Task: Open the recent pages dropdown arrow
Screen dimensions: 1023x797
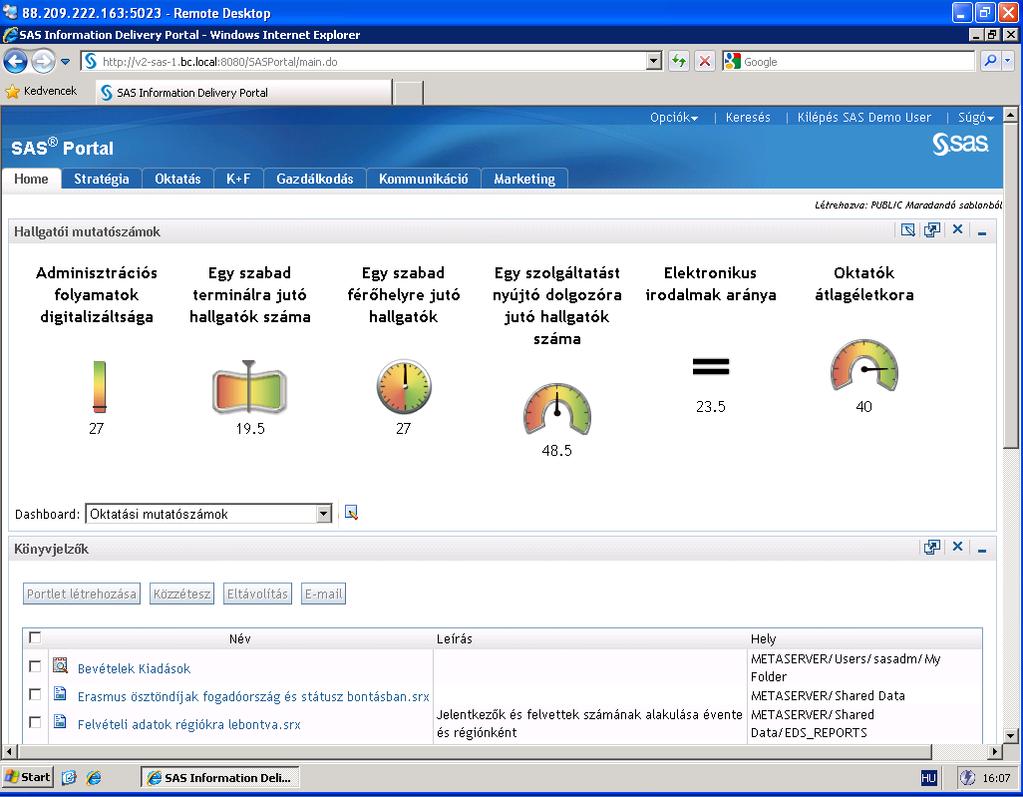Action: click(65, 62)
